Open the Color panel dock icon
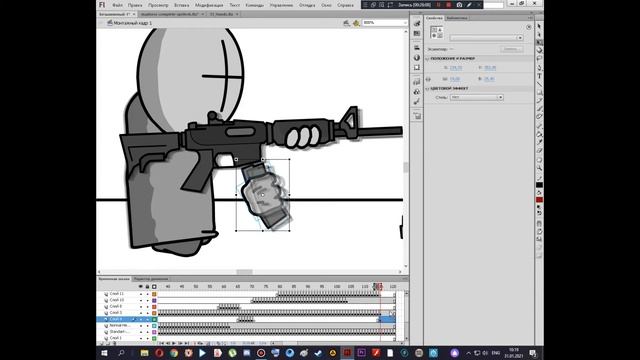Viewport: 640px width, 360px height. [417, 24]
